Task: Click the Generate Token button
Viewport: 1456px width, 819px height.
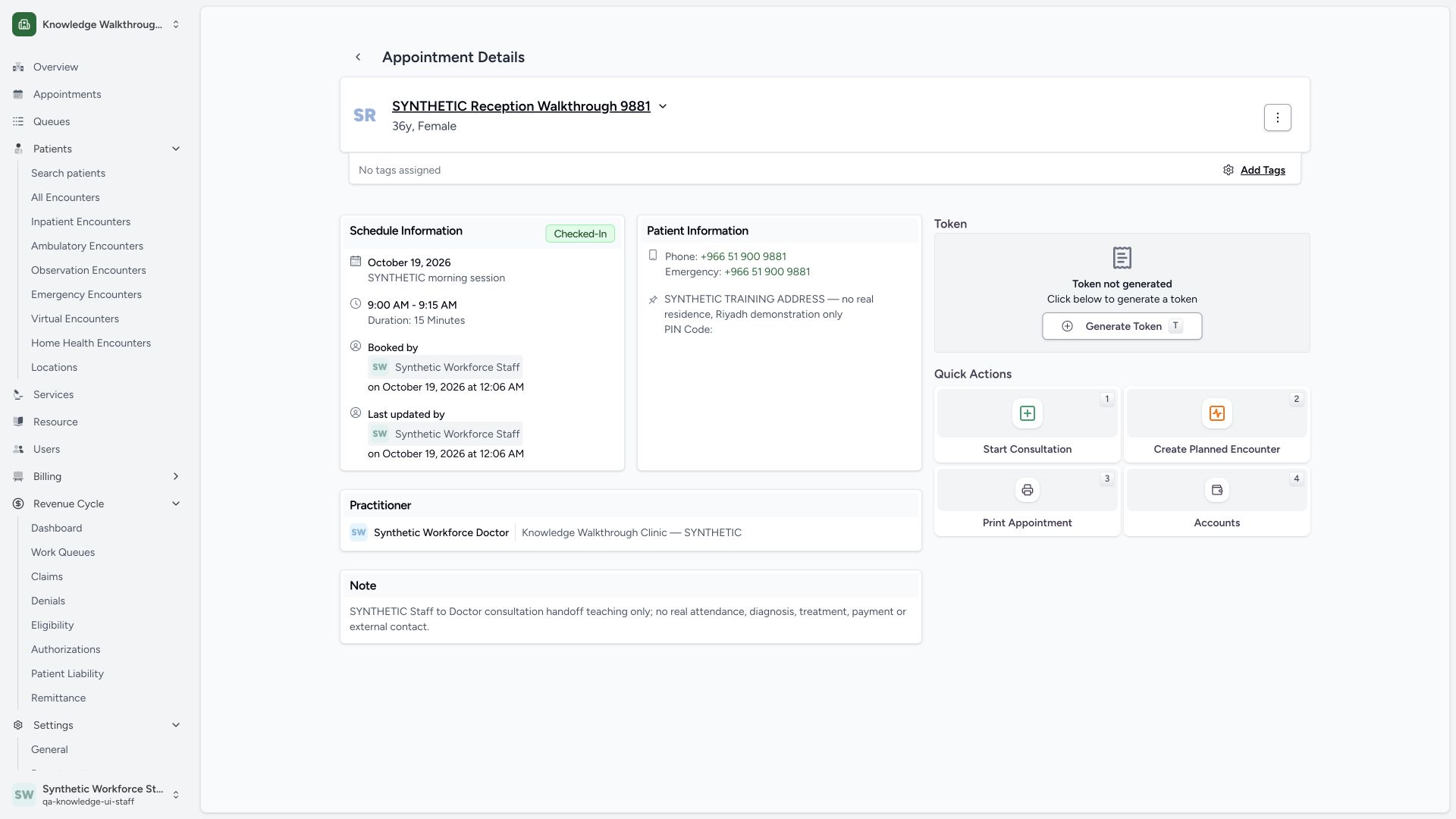Action: click(1122, 326)
